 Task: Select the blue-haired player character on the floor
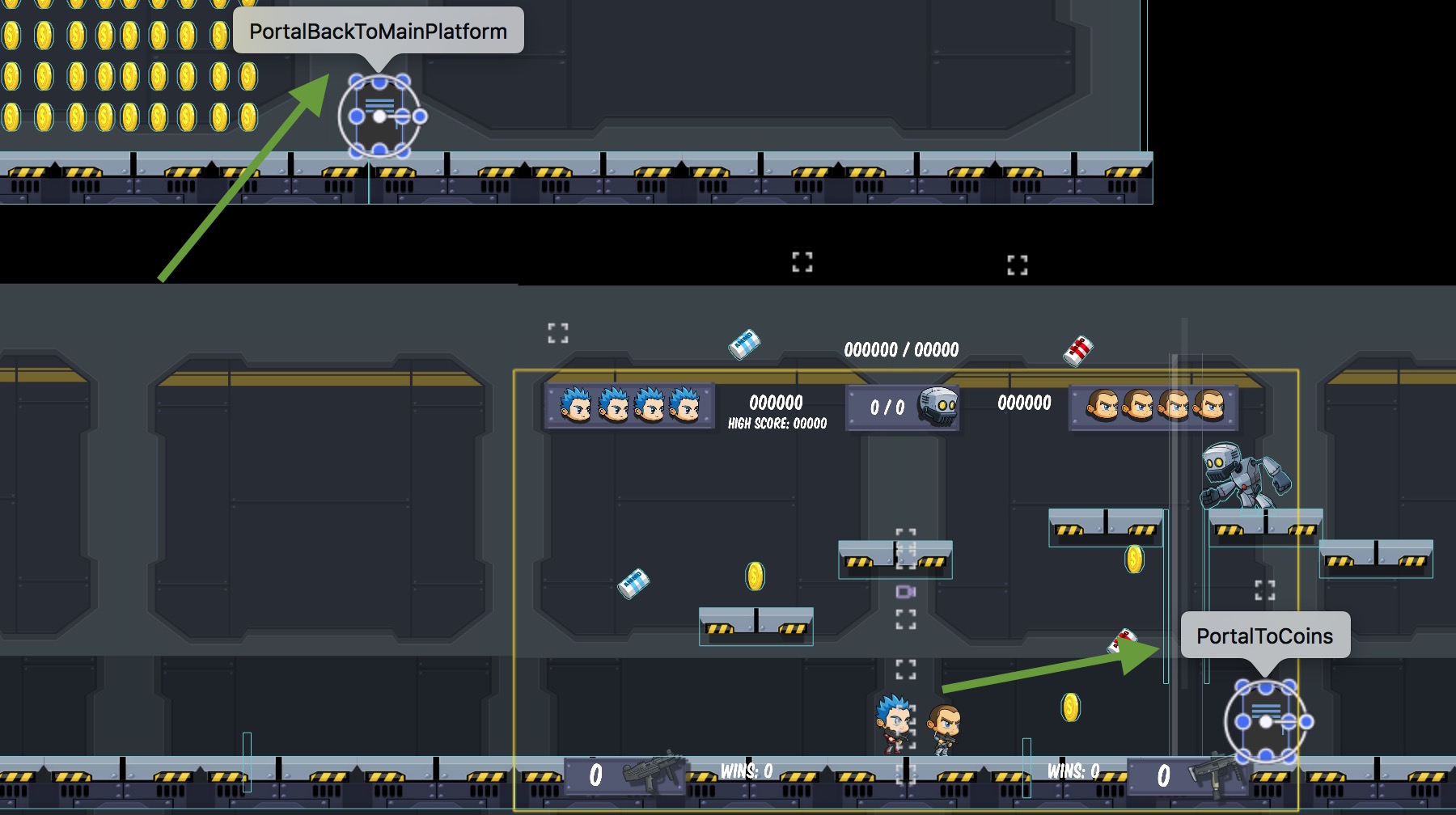pyautogui.click(x=894, y=722)
